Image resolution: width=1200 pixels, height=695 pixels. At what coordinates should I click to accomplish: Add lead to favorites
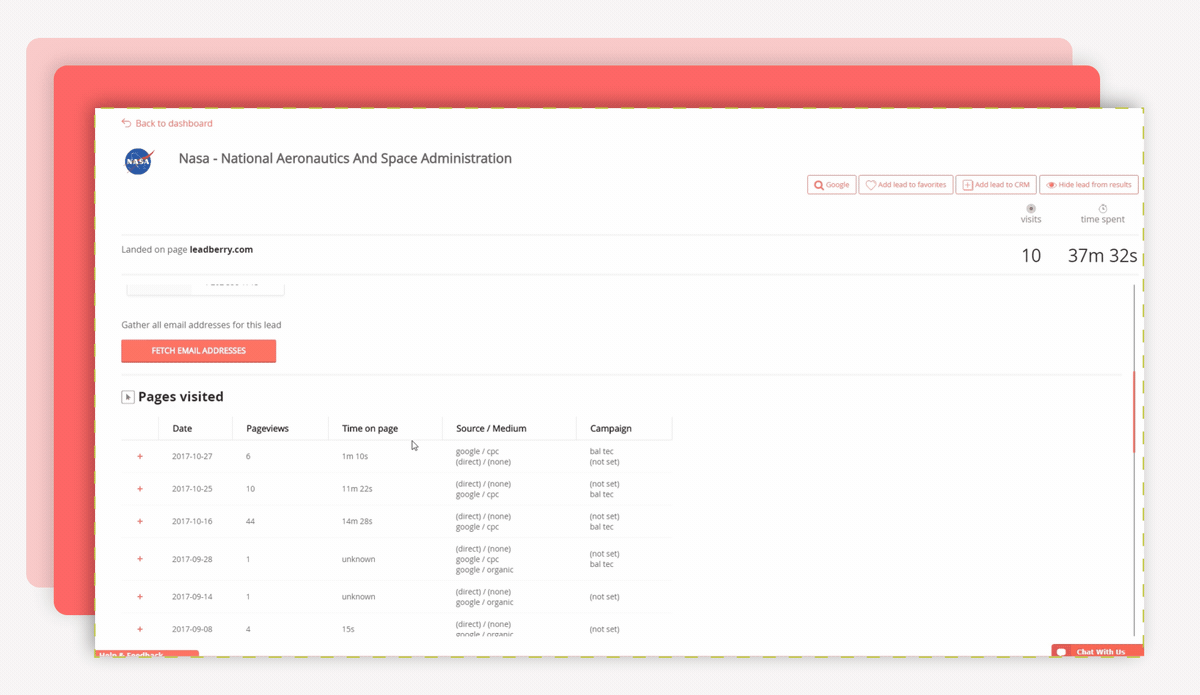906,185
